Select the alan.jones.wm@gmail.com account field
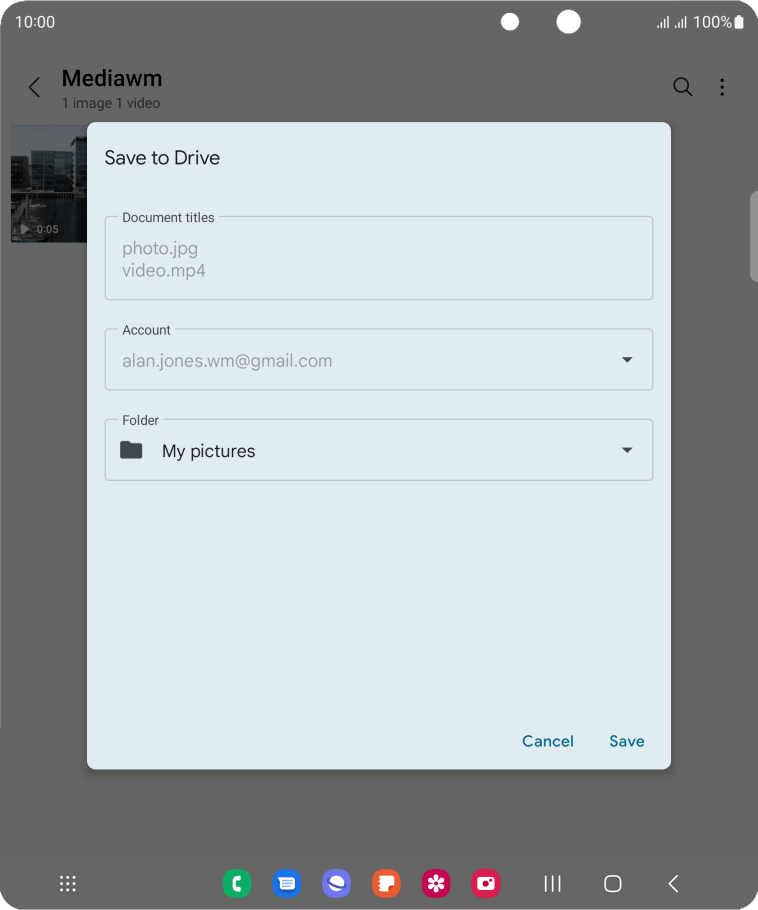Viewport: 758px width, 910px height. click(x=378, y=360)
